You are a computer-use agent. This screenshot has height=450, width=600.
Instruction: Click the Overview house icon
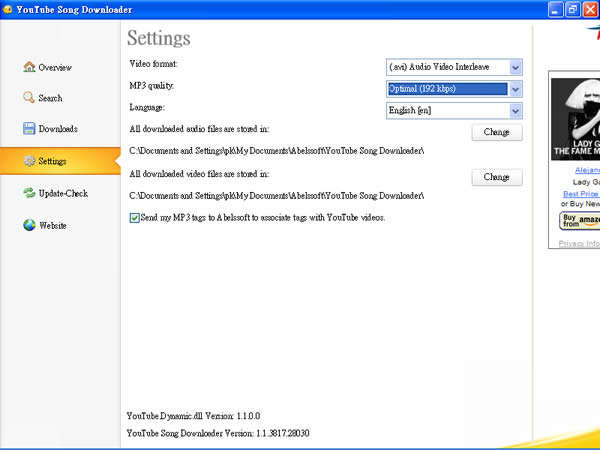(29, 67)
